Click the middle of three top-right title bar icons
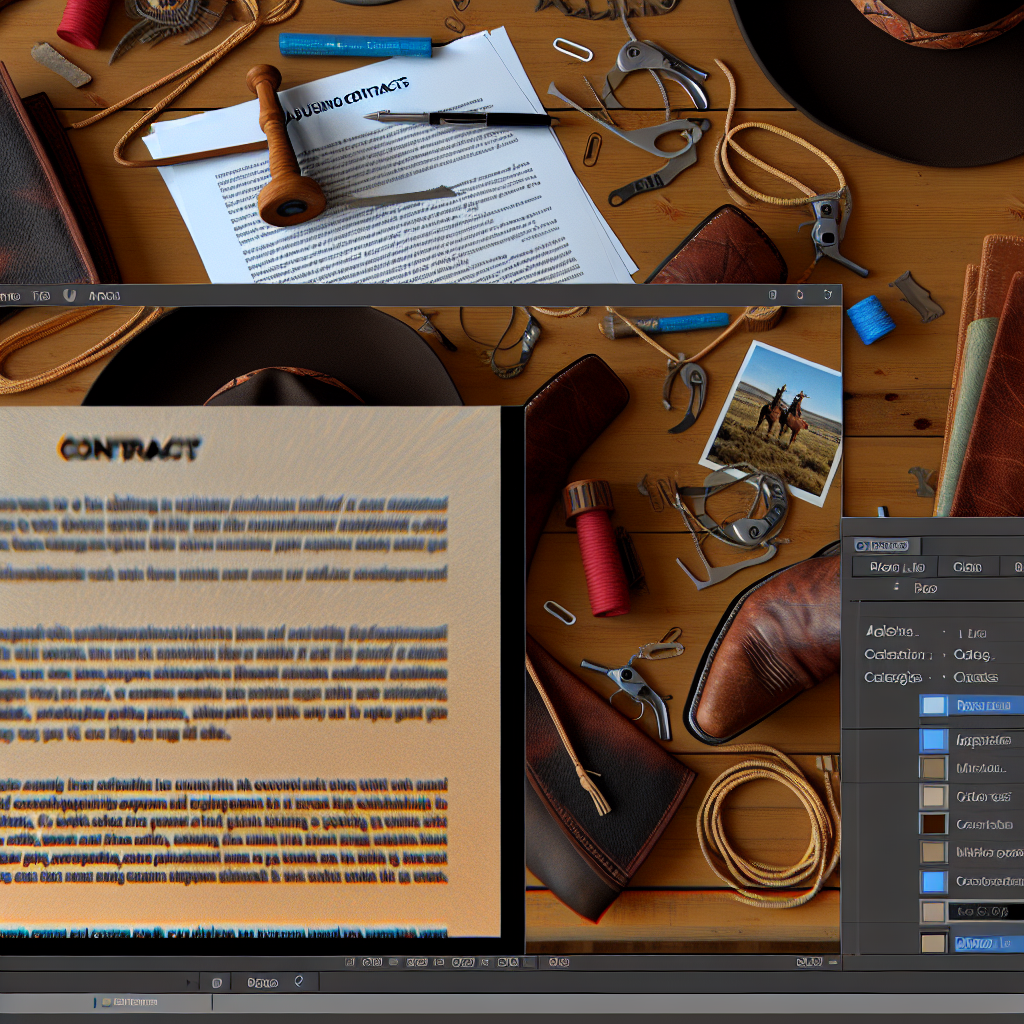Image resolution: width=1024 pixels, height=1024 pixels. coord(799,295)
